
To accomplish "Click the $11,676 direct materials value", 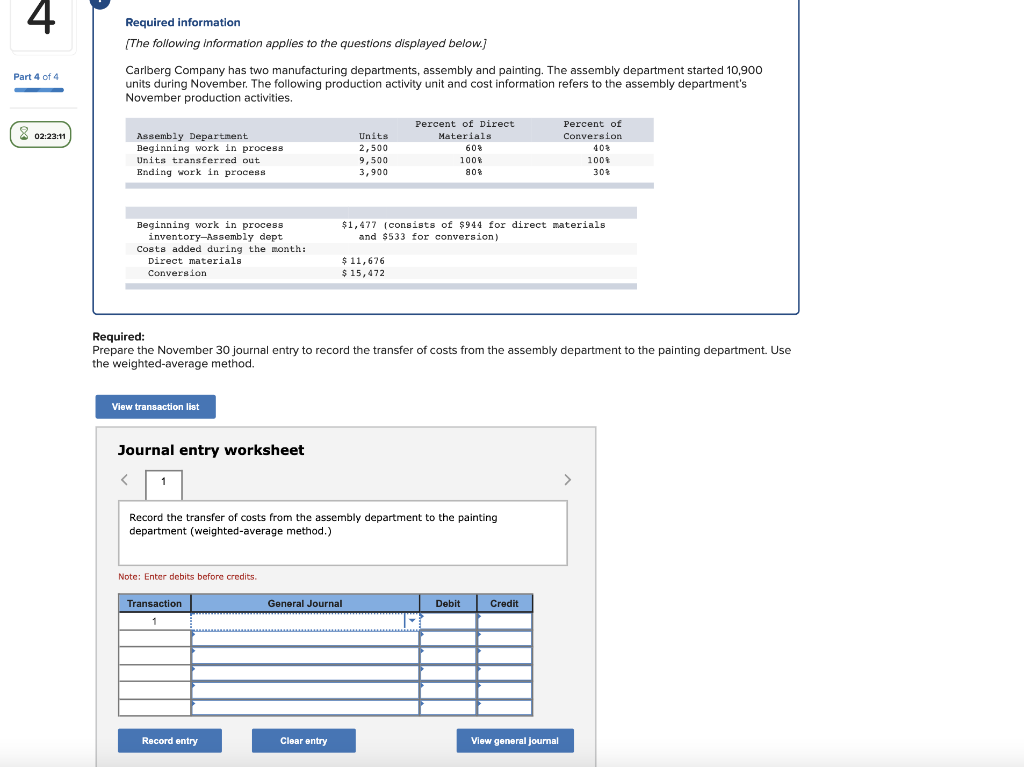I will pos(363,261).
